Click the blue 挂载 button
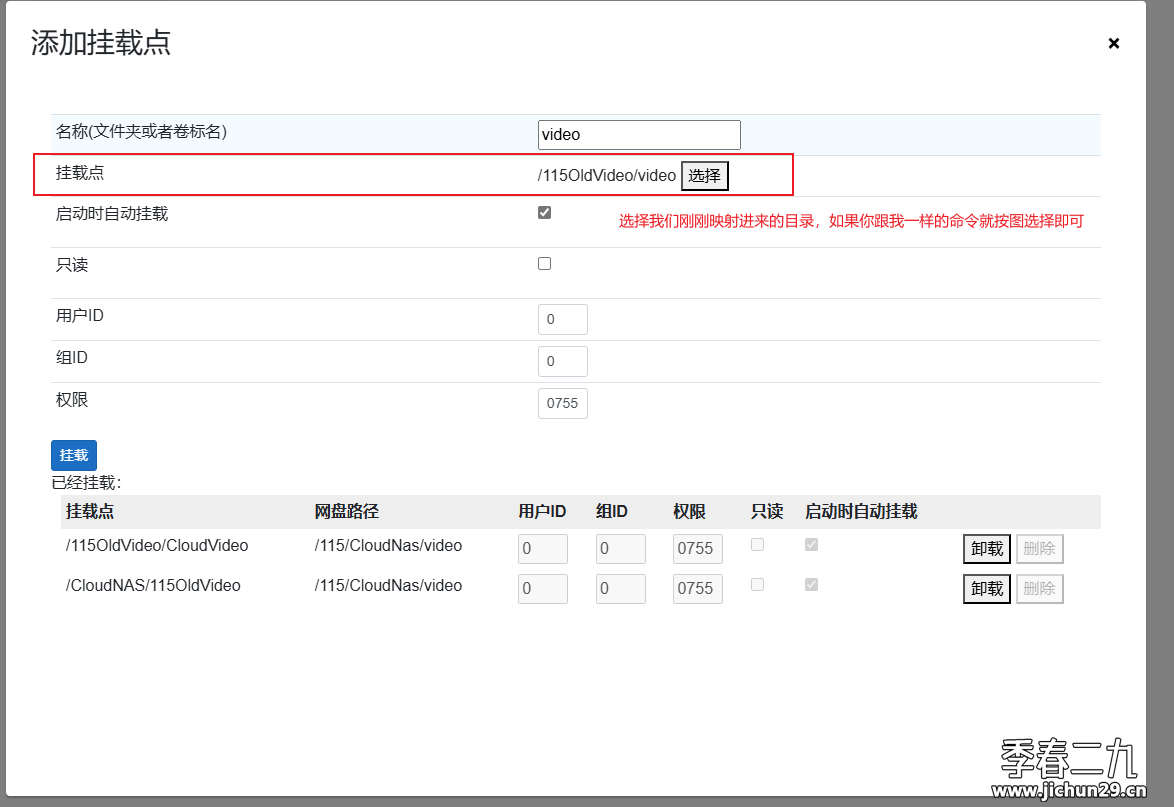 click(74, 455)
